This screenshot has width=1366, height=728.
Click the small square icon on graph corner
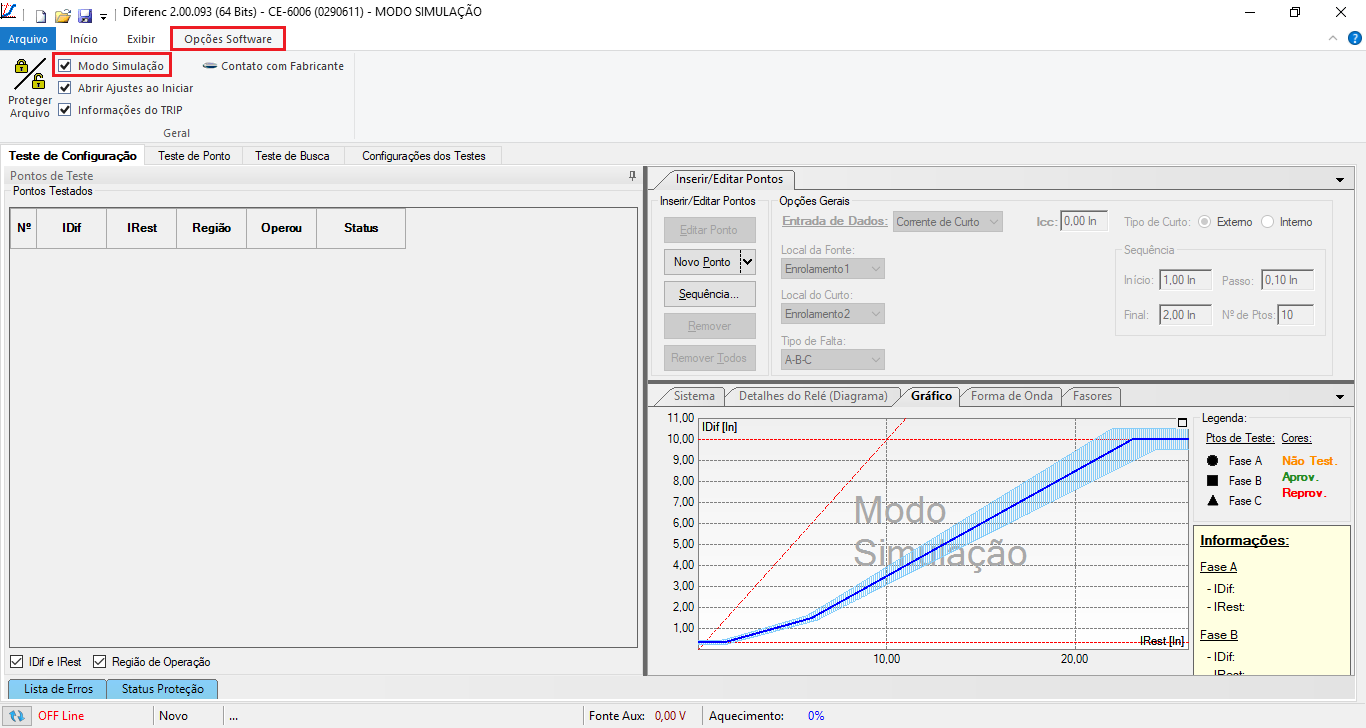click(1183, 423)
